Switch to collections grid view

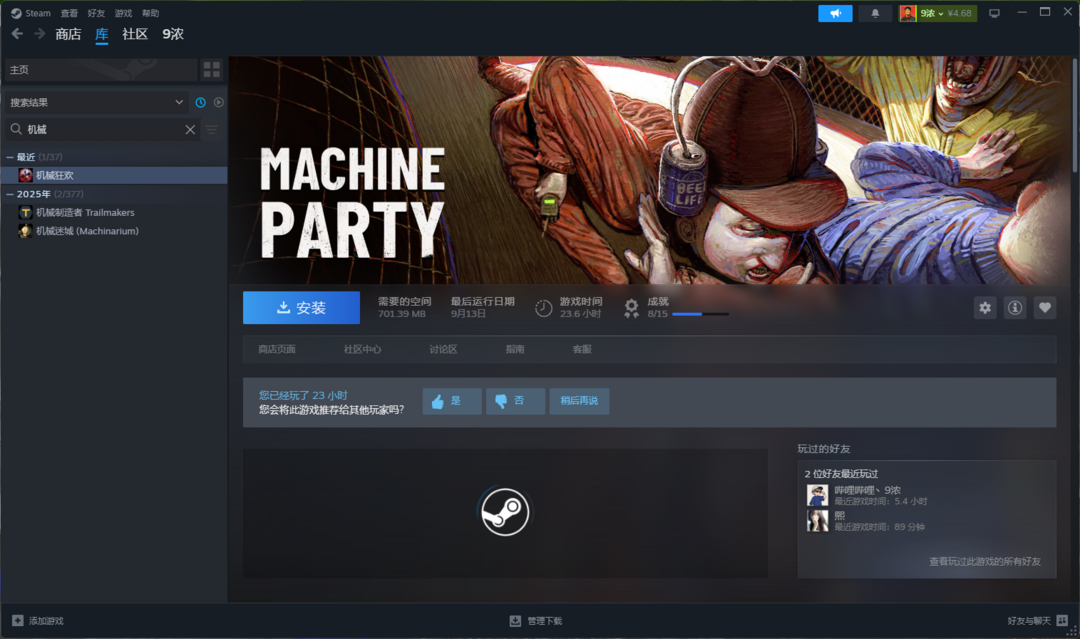[x=211, y=70]
